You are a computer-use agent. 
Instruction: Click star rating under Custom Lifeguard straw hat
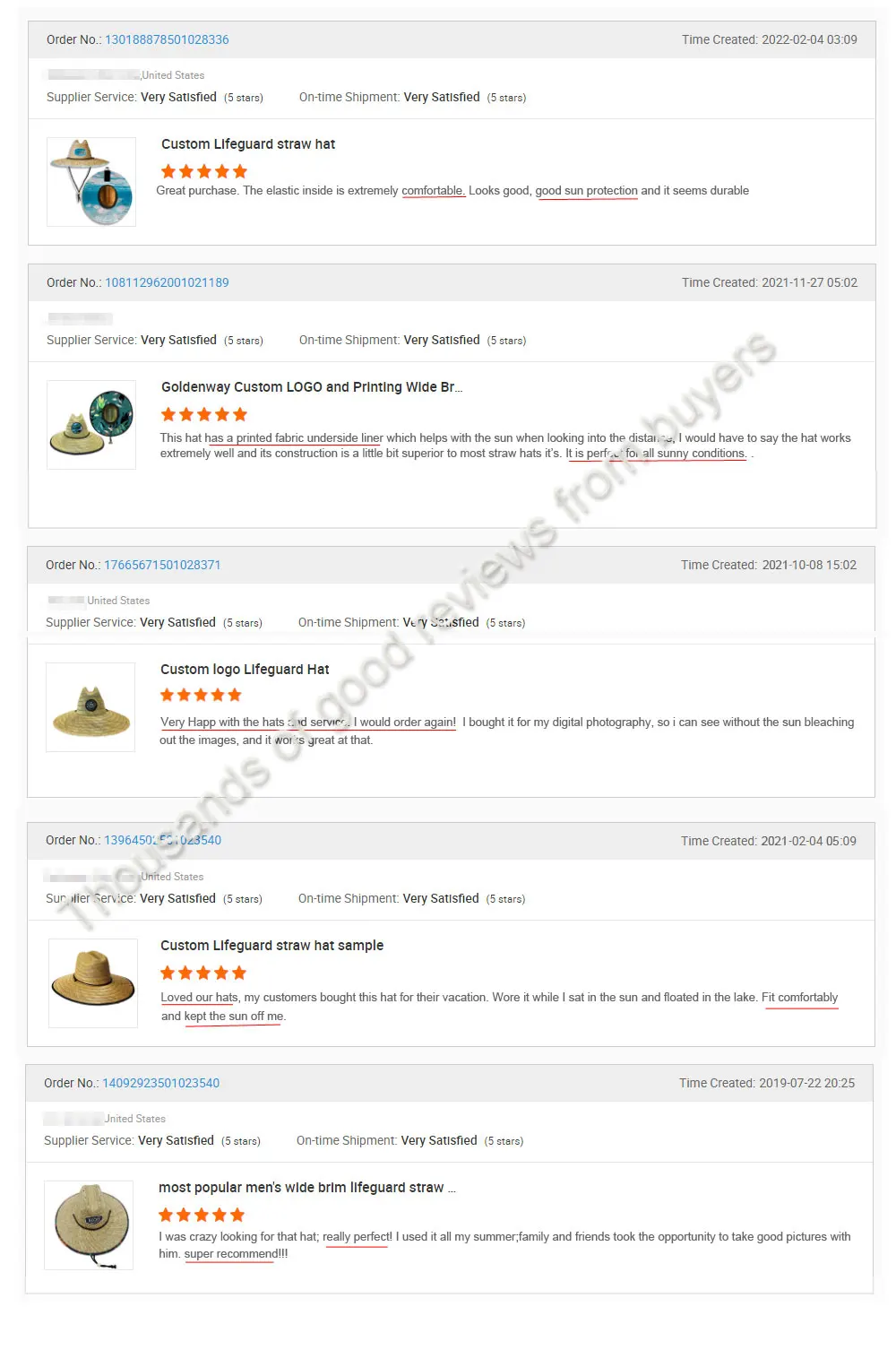204,171
